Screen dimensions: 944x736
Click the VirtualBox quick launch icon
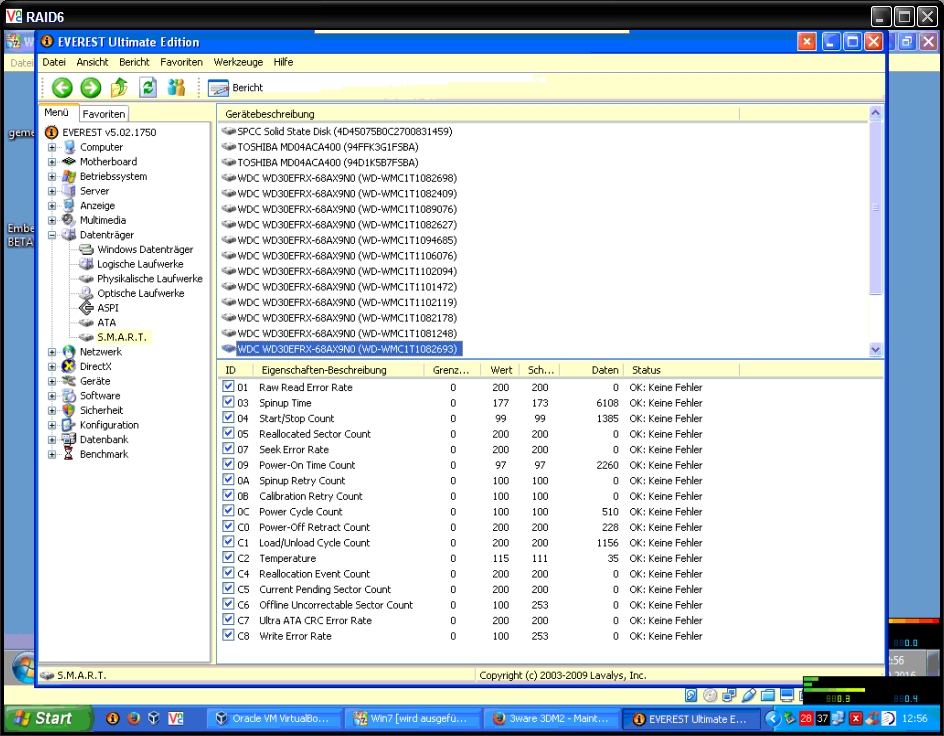tap(154, 718)
